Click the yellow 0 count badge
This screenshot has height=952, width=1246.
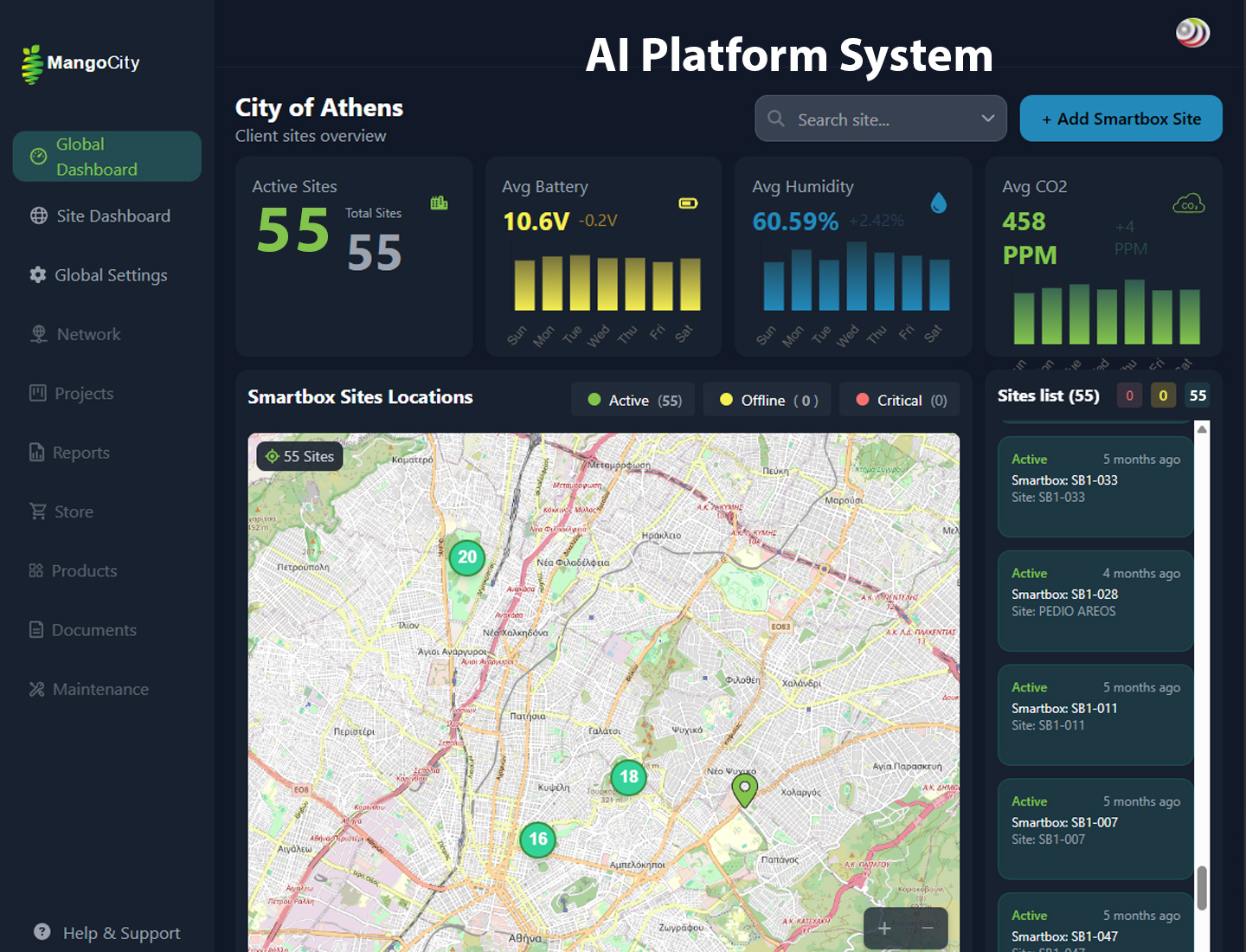pos(1162,396)
